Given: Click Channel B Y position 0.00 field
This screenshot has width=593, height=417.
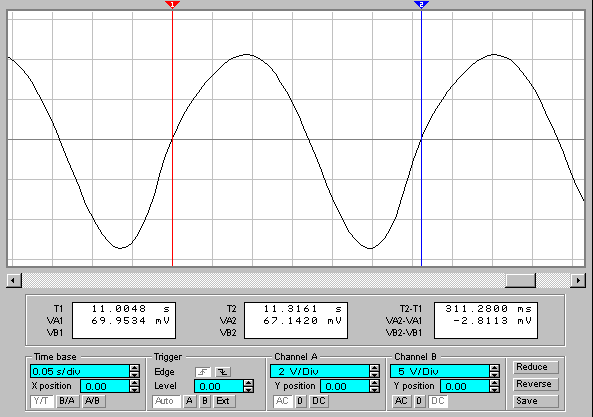Looking at the screenshot, I should point(464,386).
